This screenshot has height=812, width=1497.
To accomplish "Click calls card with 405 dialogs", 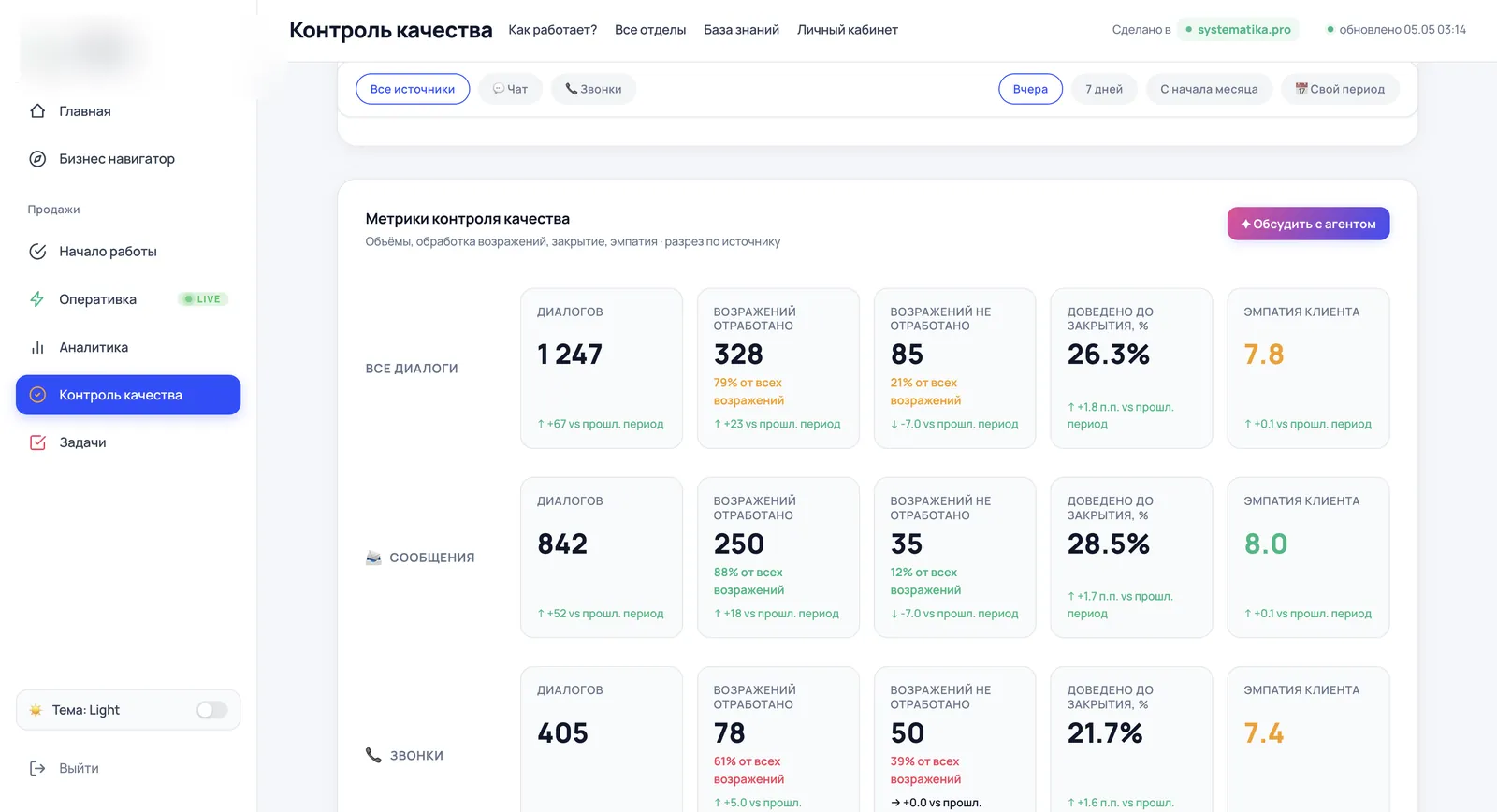I will [x=602, y=739].
